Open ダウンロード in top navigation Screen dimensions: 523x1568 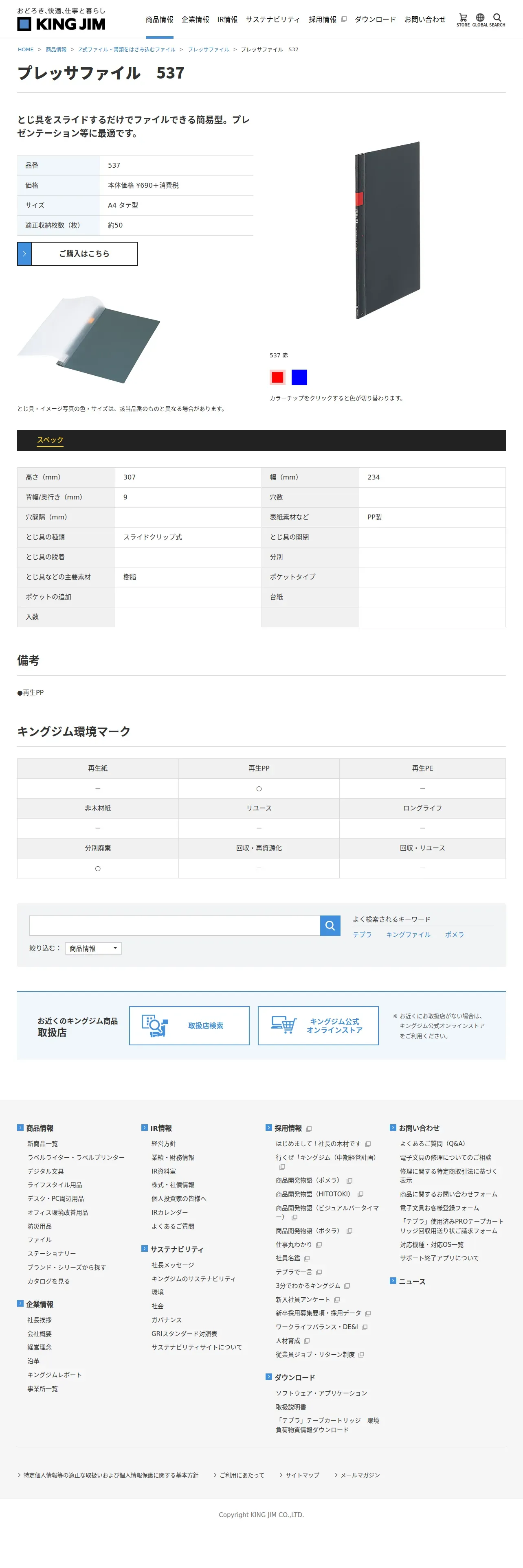375,20
